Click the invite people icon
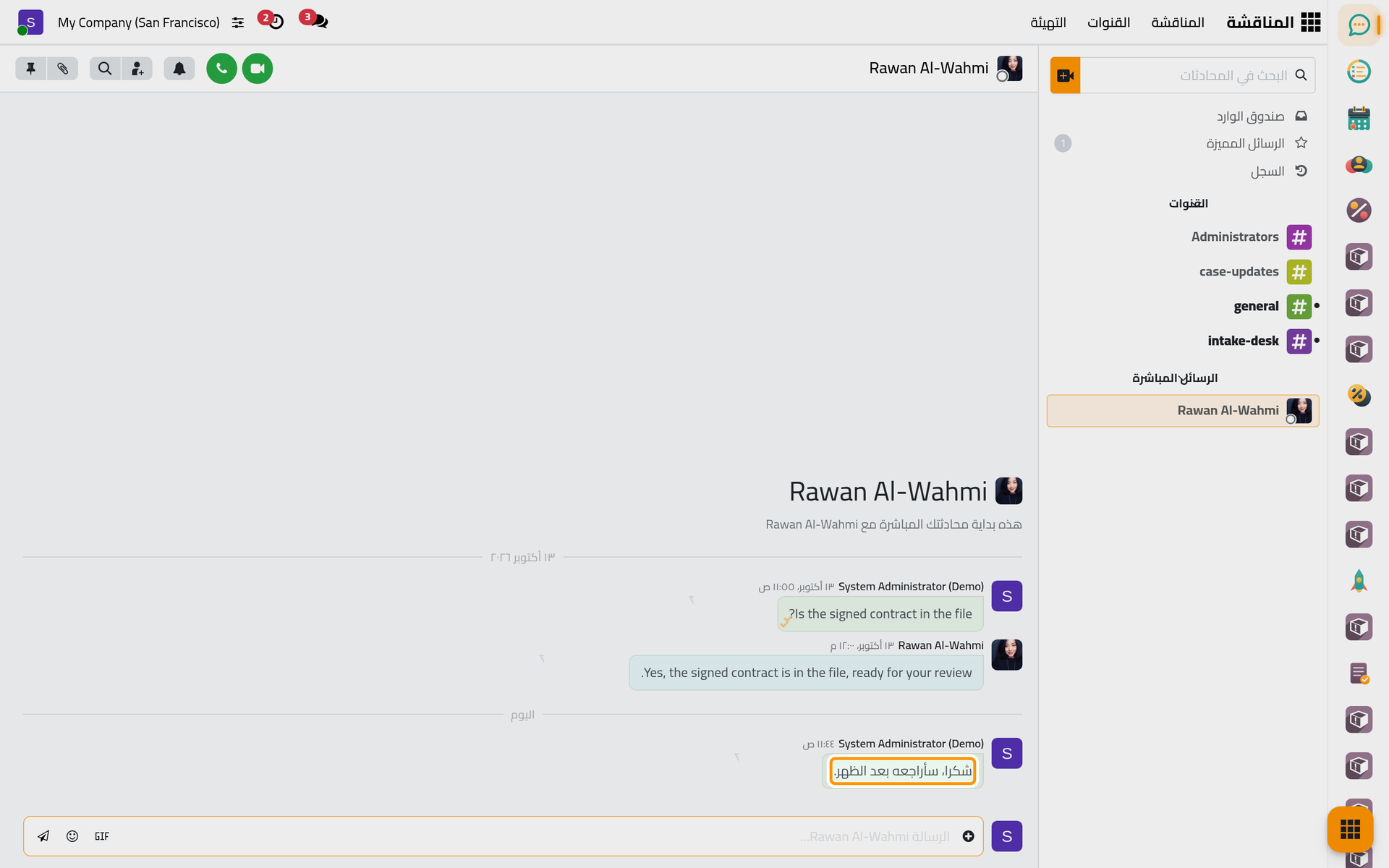 click(x=137, y=69)
